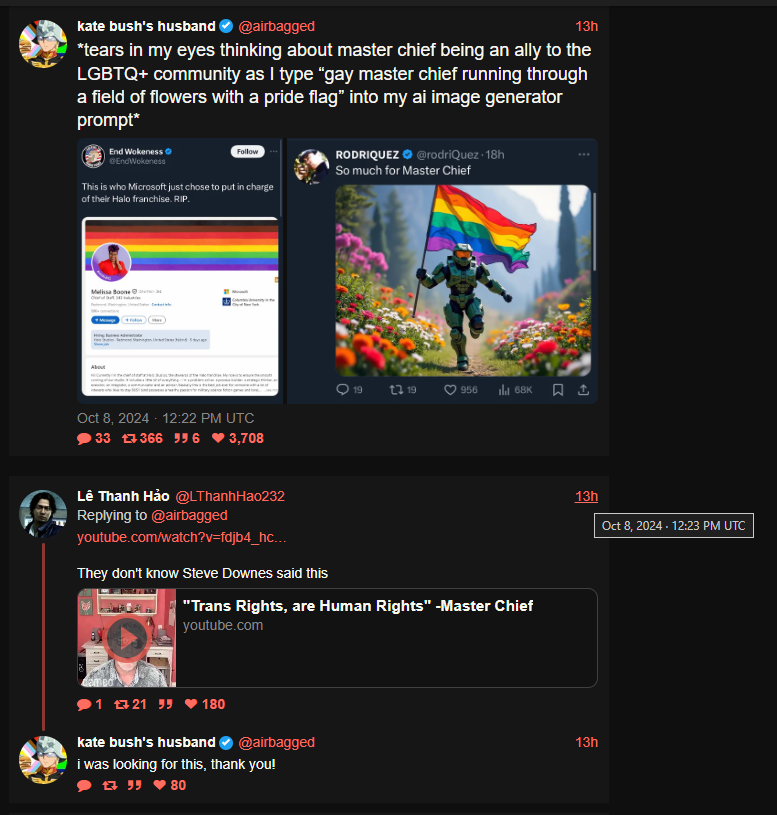Screen dimensions: 777x815
Task: Click the underlined 13h timestamp on Lê Thanh Hảo's reply
Action: pos(586,496)
